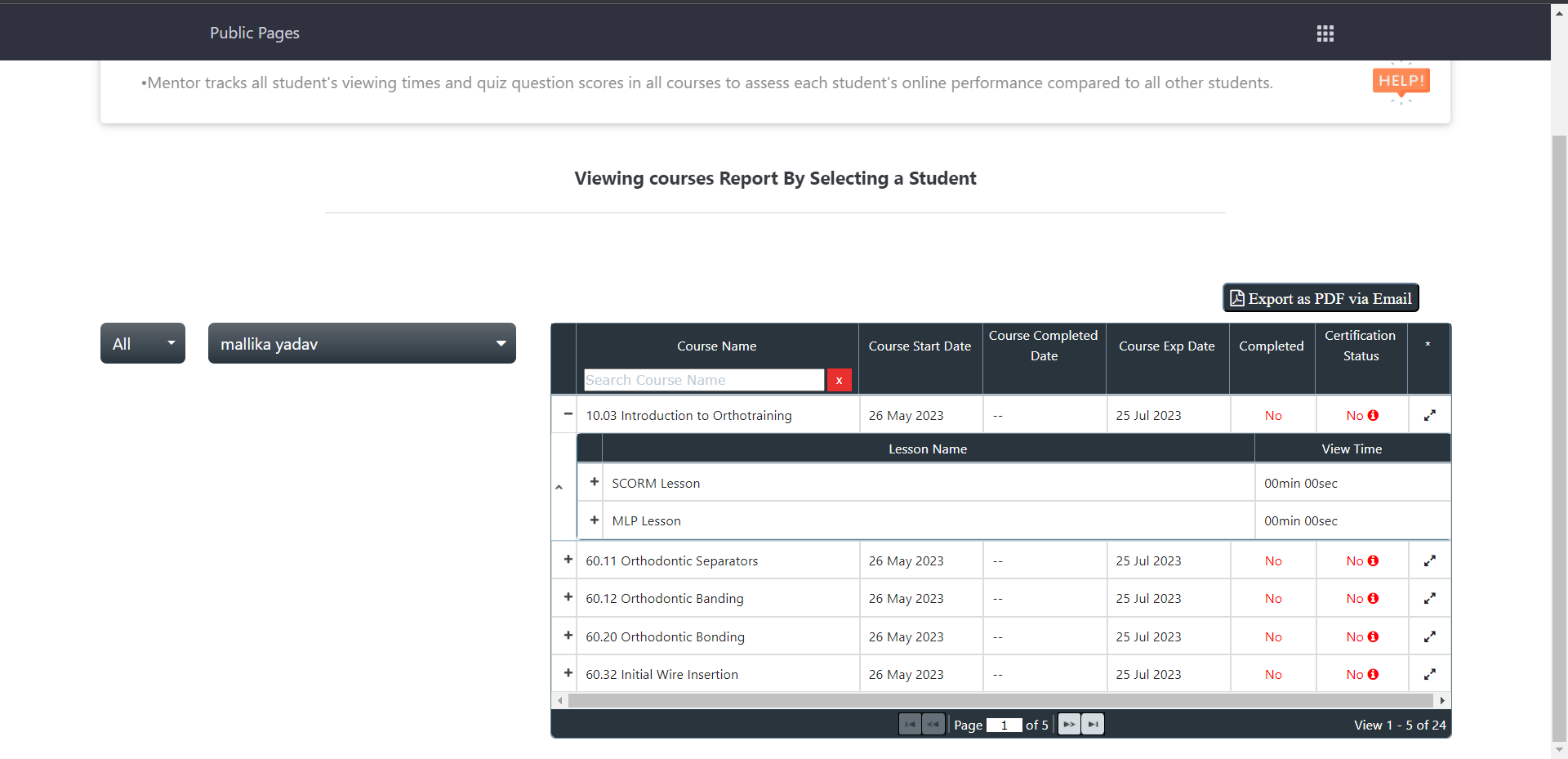This screenshot has width=1568, height=759.
Task: Expand the 60.32 Initial Wire Insertion row
Action: pyautogui.click(x=568, y=674)
